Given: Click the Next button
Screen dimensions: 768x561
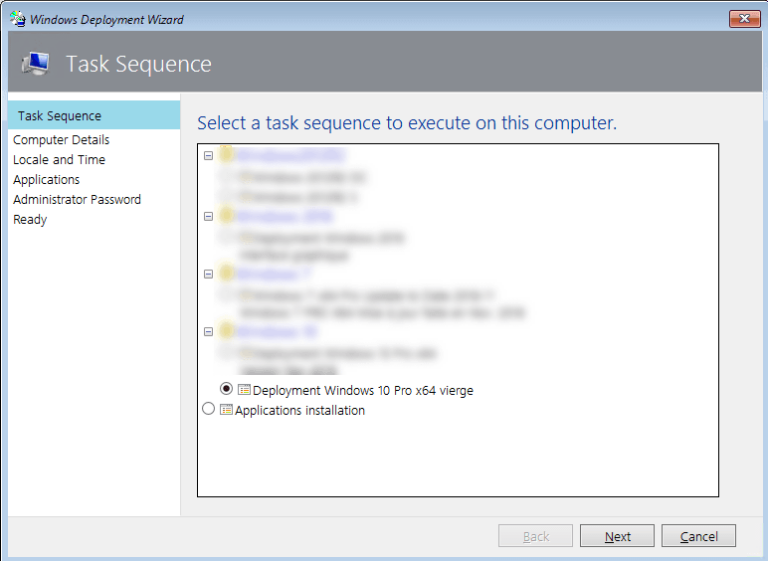Looking at the screenshot, I should pos(617,536).
